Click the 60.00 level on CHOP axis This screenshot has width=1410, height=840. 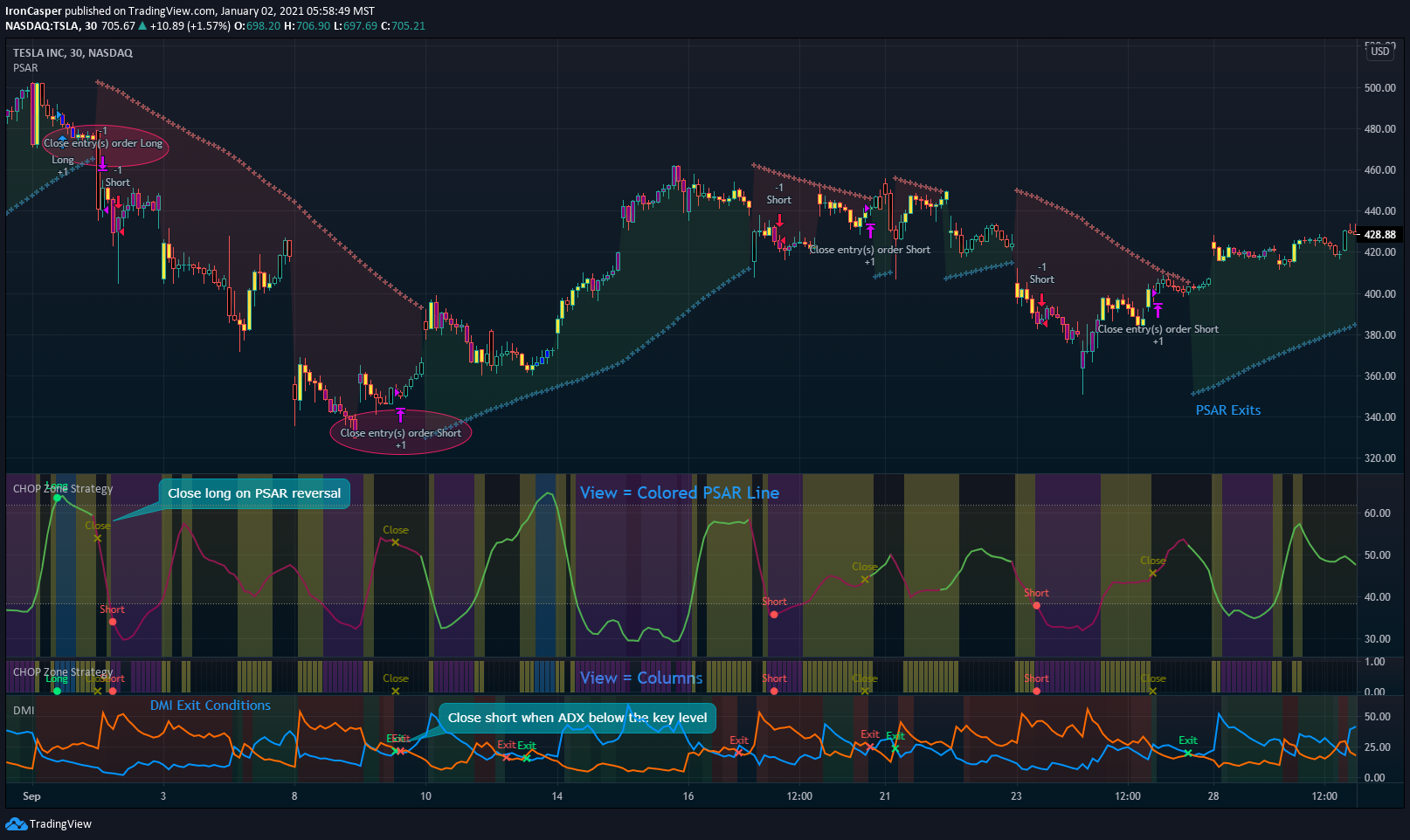point(1377,513)
